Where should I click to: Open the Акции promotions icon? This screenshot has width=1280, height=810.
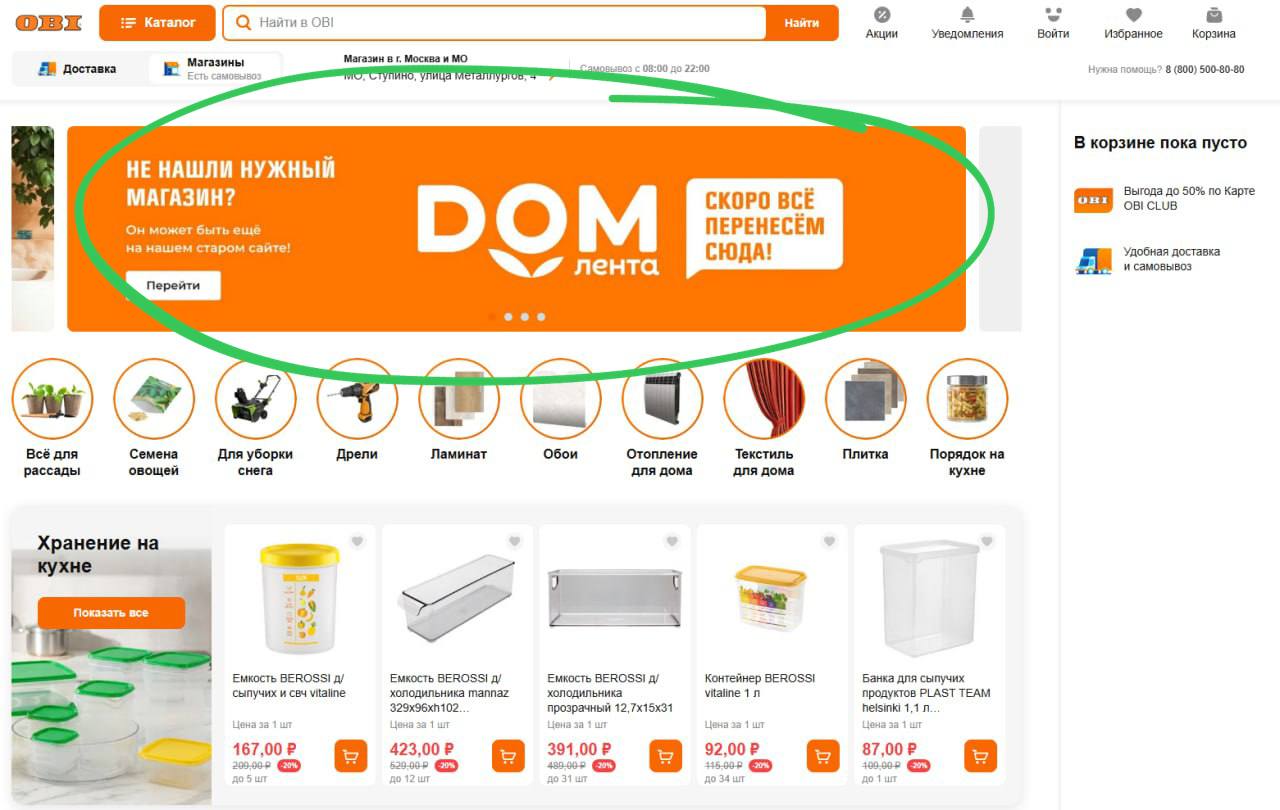coord(881,15)
